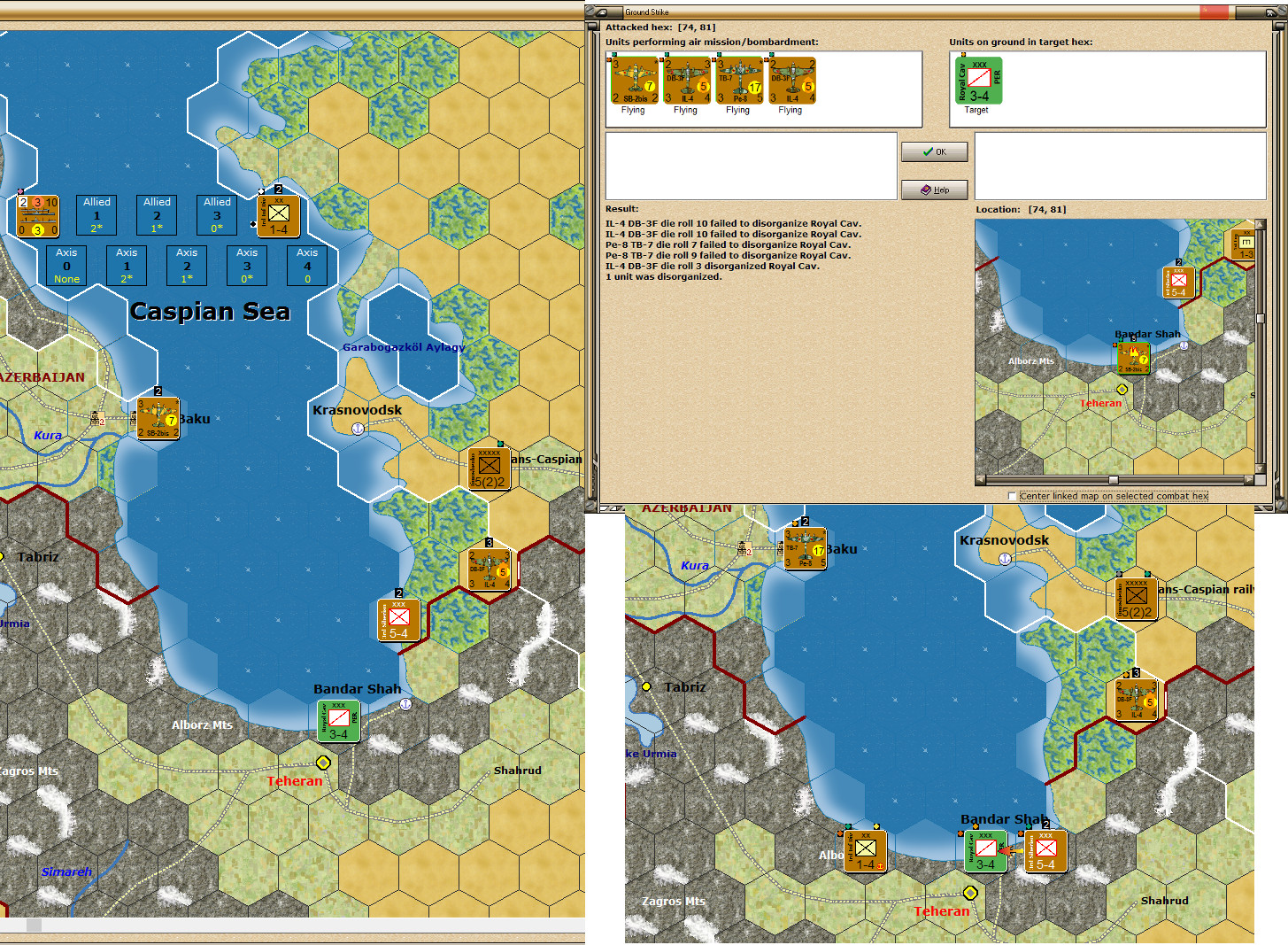
Task: Click mini-map vertical scrollbar thumb
Action: click(1261, 318)
